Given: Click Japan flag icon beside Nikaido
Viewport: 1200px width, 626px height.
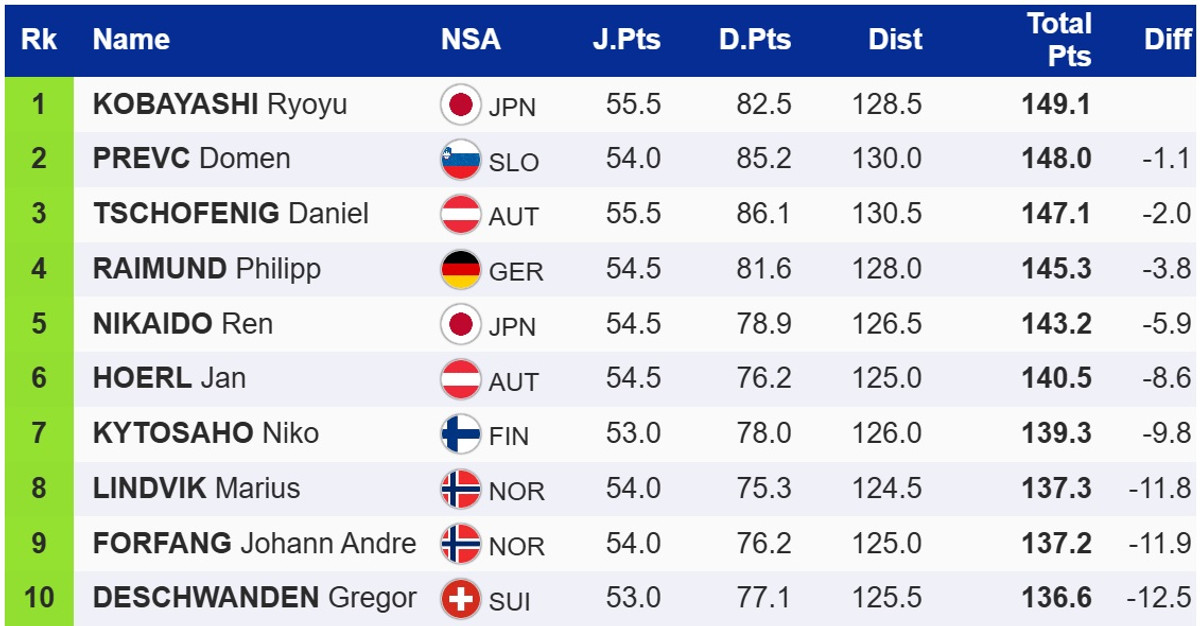Looking at the screenshot, I should tap(461, 324).
